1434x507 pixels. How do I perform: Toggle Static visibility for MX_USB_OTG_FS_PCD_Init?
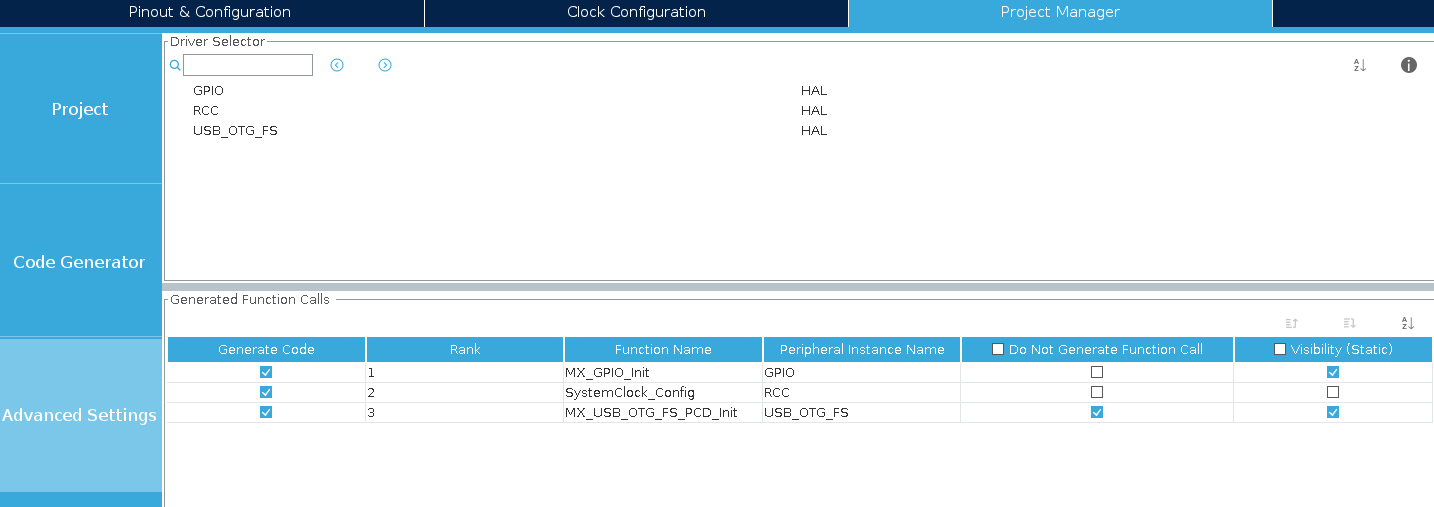click(1333, 412)
